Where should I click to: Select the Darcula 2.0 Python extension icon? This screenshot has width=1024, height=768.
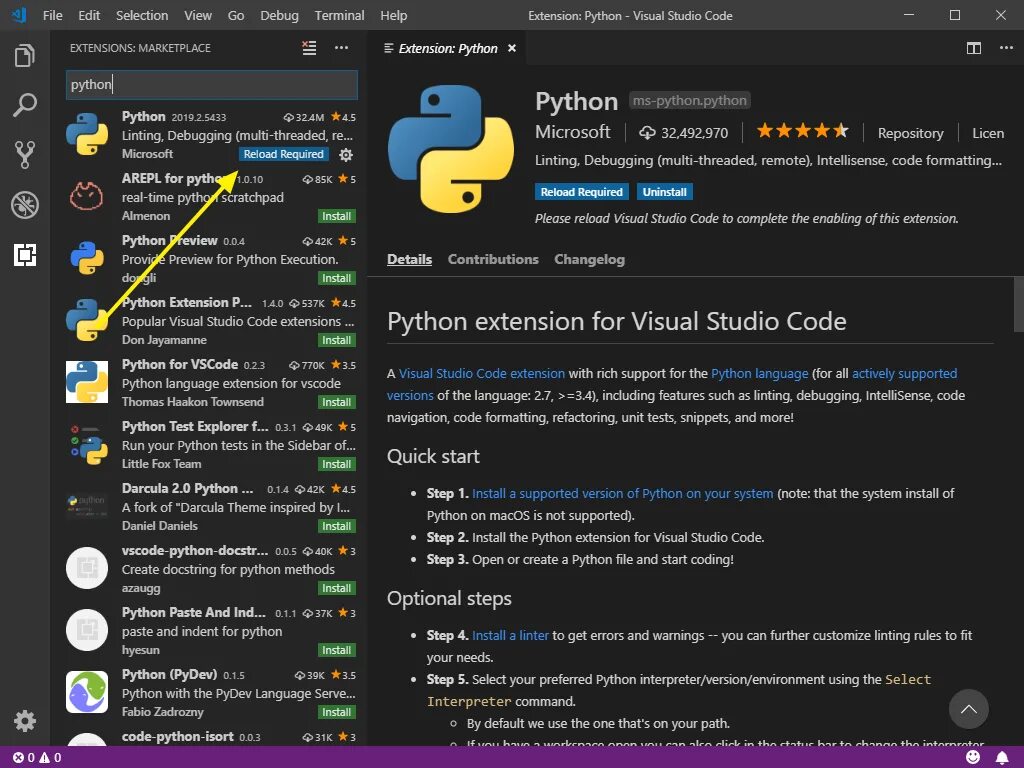[87, 505]
